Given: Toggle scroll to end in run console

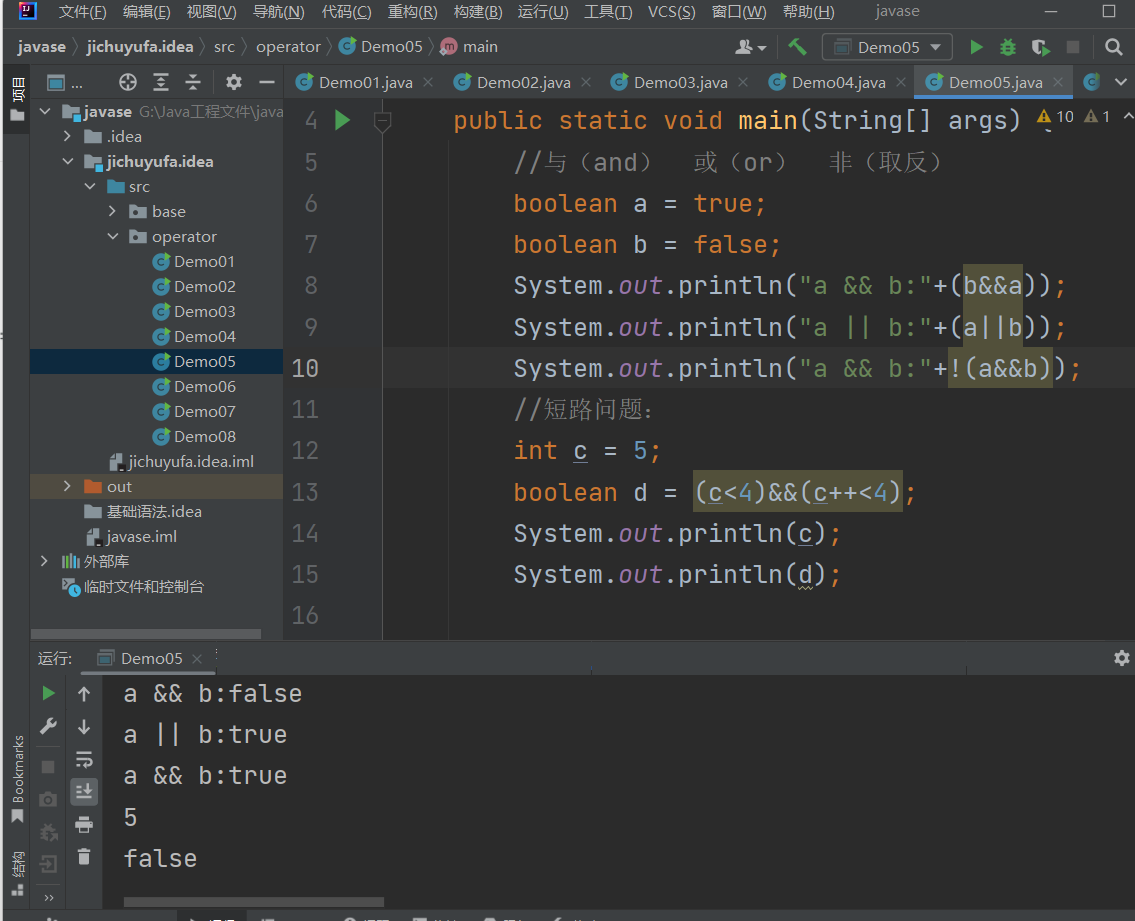Looking at the screenshot, I should click(84, 792).
